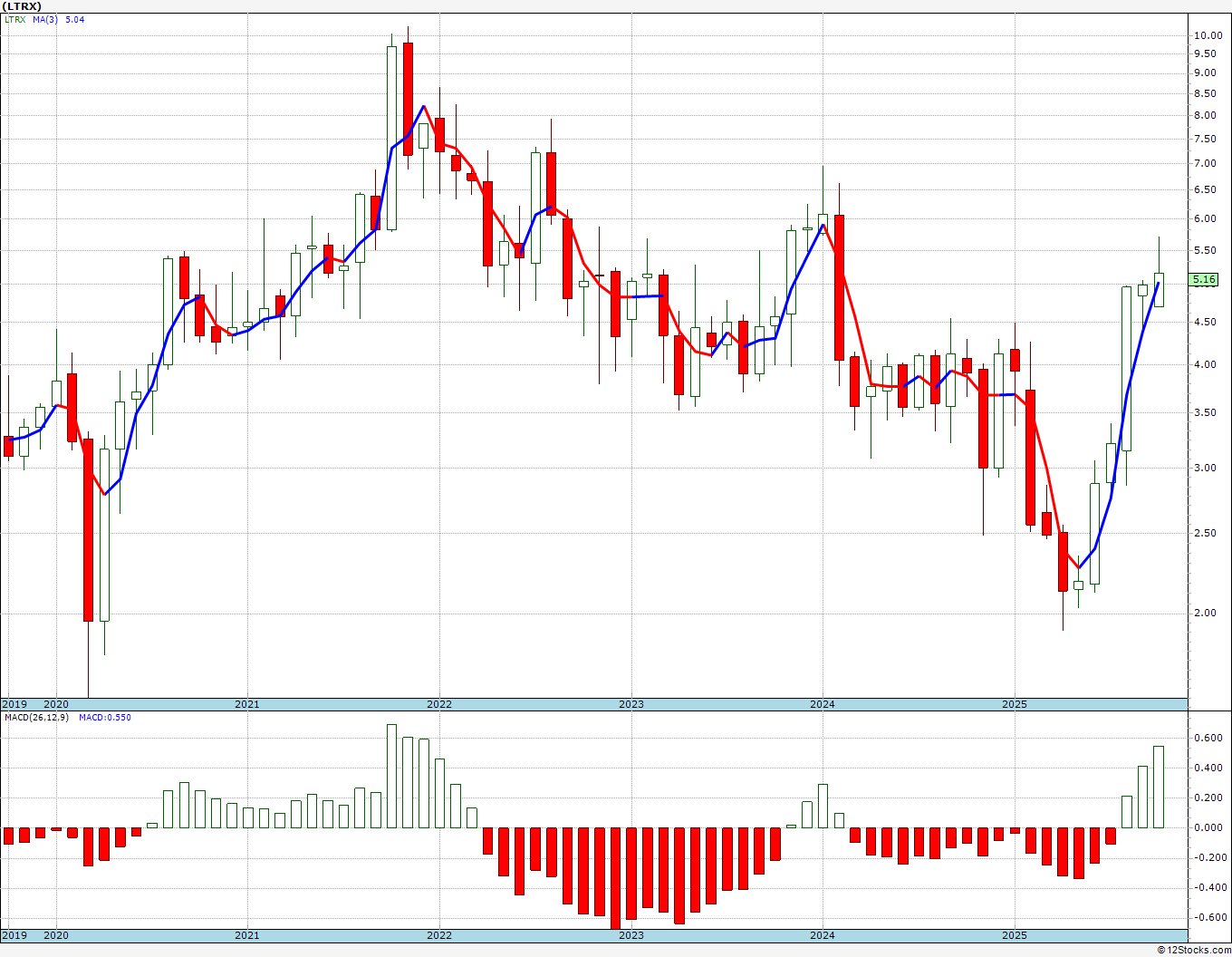
Task: Select the 7.50 price axis label
Action: click(x=1204, y=139)
